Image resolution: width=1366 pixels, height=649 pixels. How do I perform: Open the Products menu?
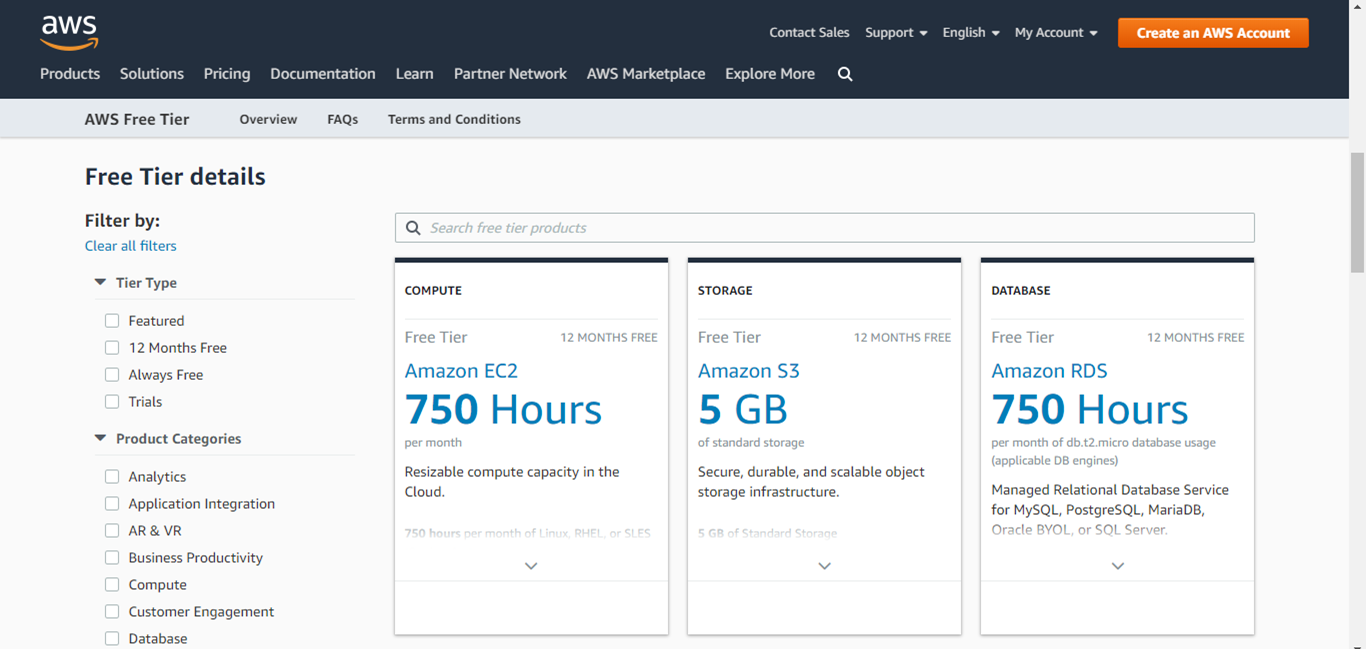[x=70, y=74]
